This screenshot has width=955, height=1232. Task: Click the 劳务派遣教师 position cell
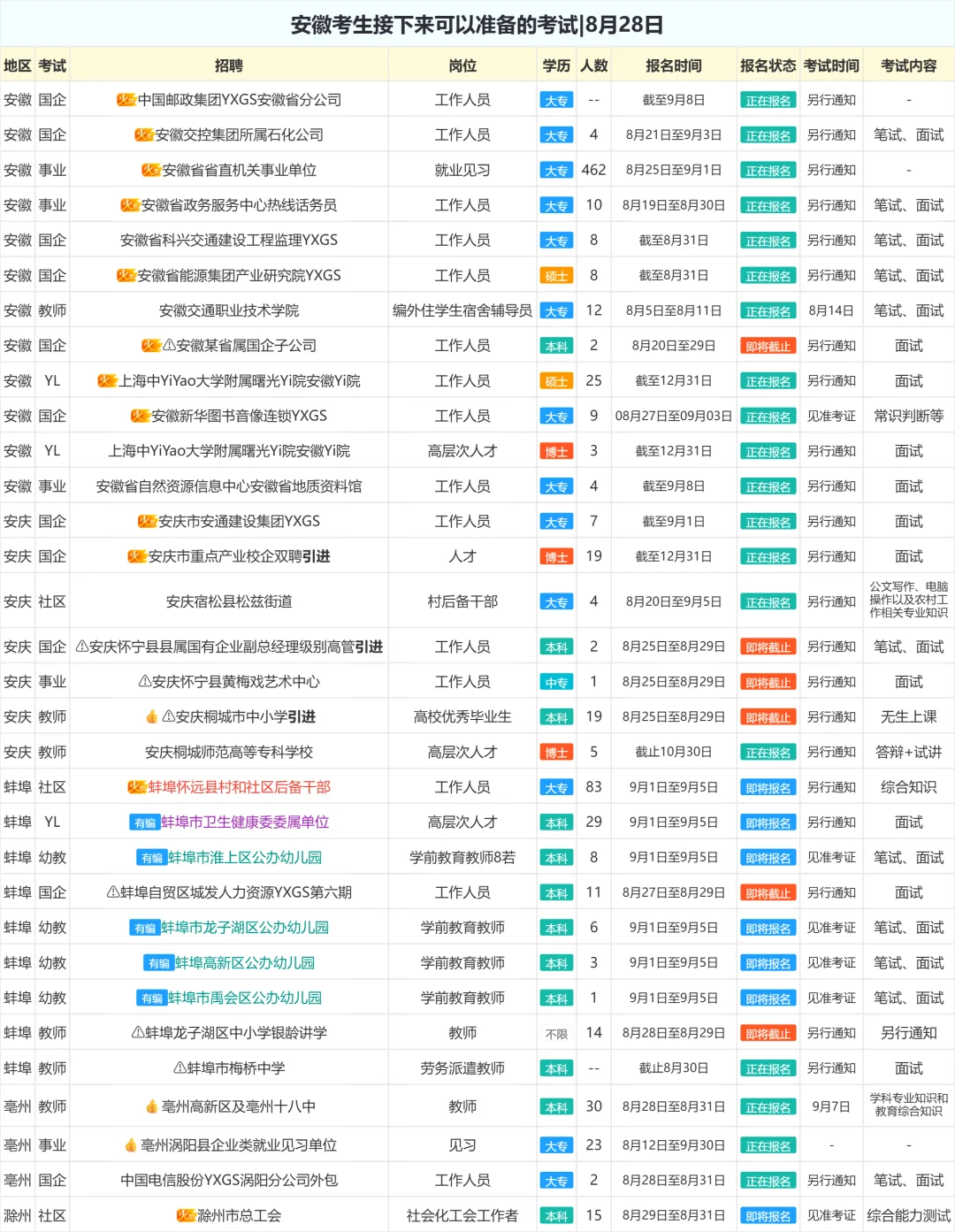[462, 1068]
